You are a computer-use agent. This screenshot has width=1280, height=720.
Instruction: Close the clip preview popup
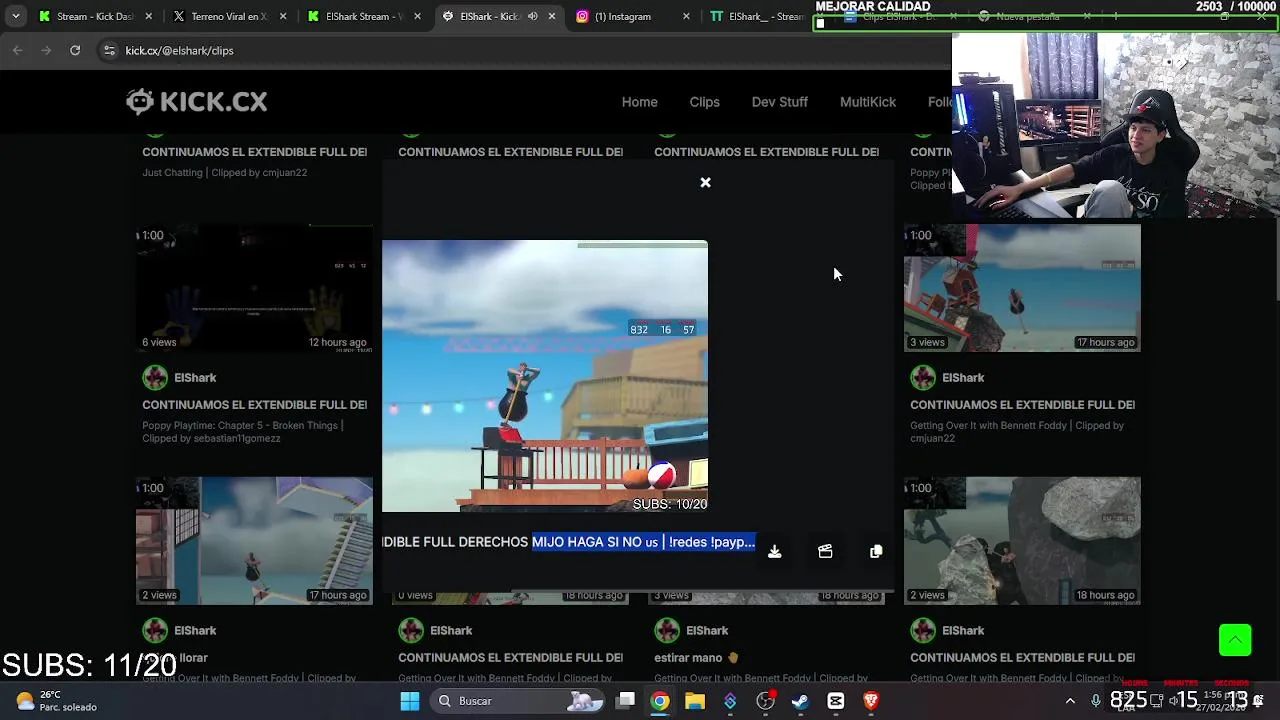point(705,182)
